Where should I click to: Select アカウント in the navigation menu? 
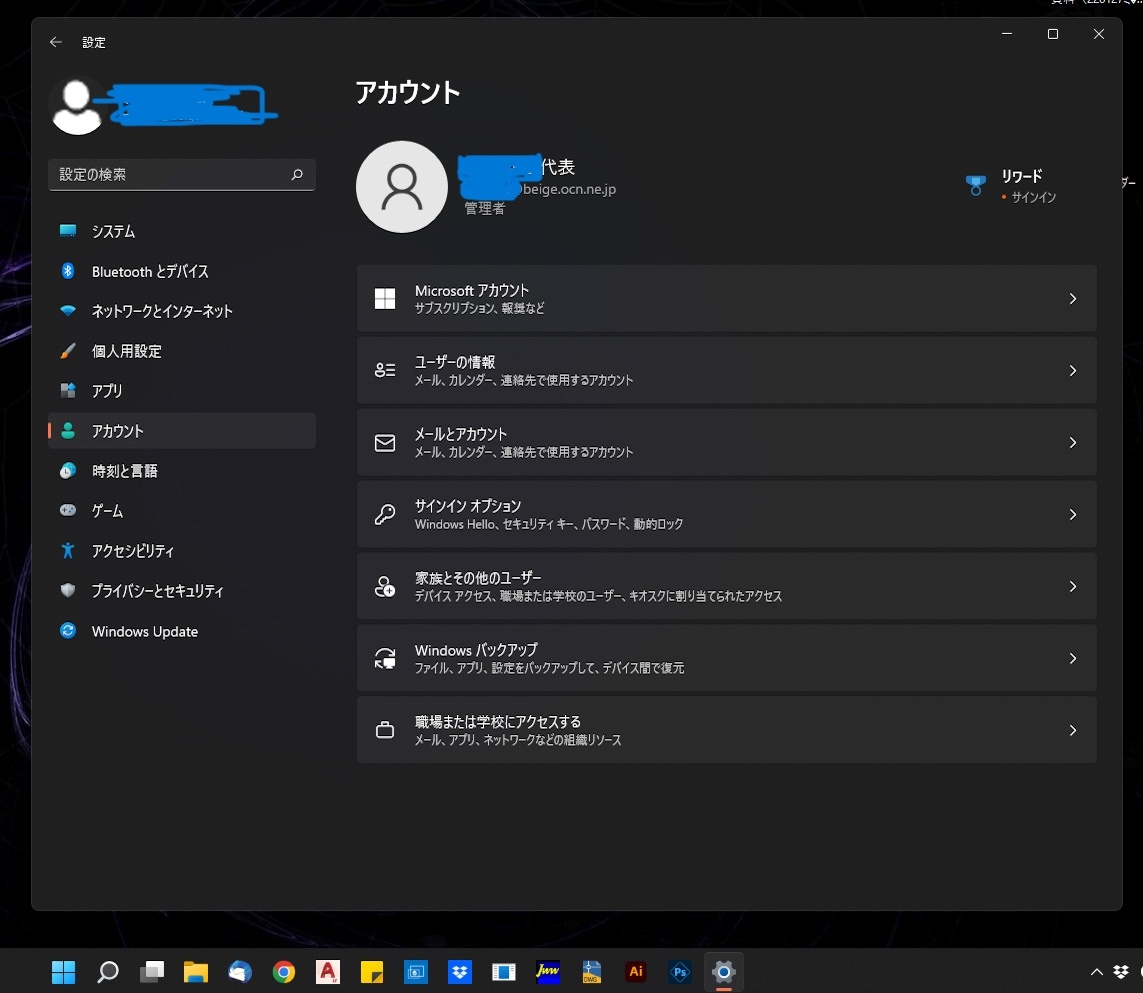[x=116, y=431]
